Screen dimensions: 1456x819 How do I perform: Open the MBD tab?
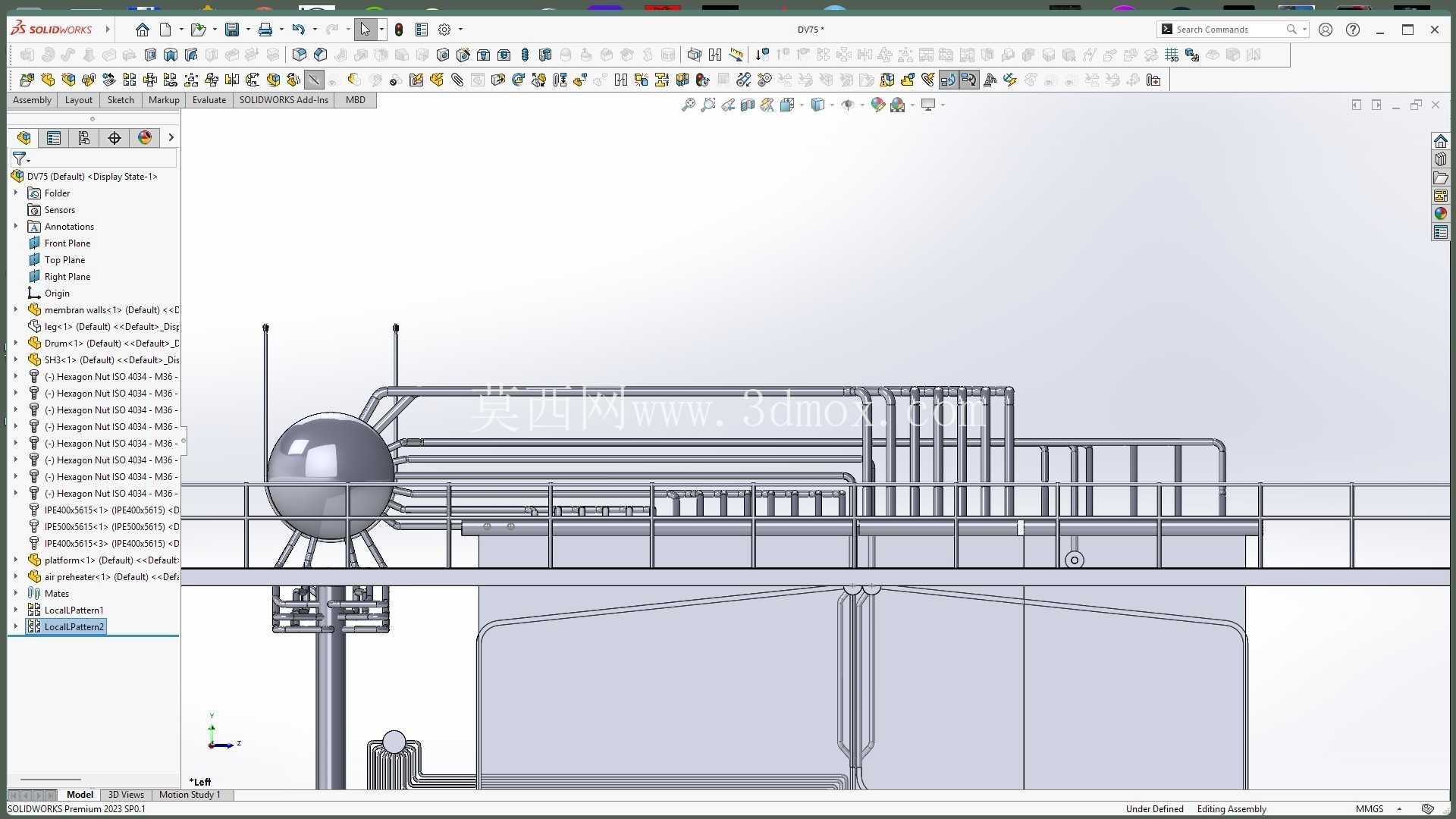[x=355, y=100]
